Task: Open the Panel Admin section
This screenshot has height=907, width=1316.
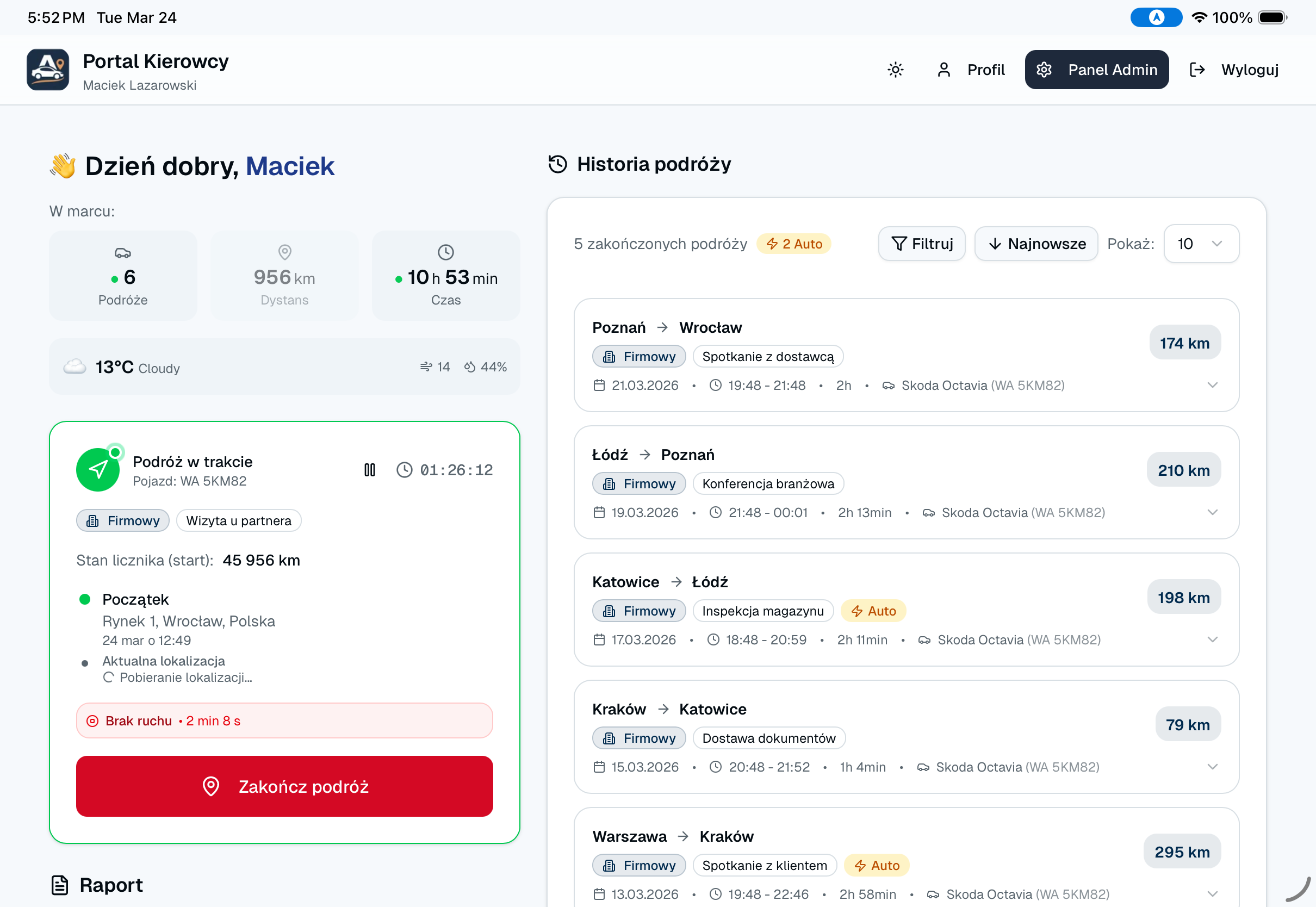Action: coord(1097,70)
